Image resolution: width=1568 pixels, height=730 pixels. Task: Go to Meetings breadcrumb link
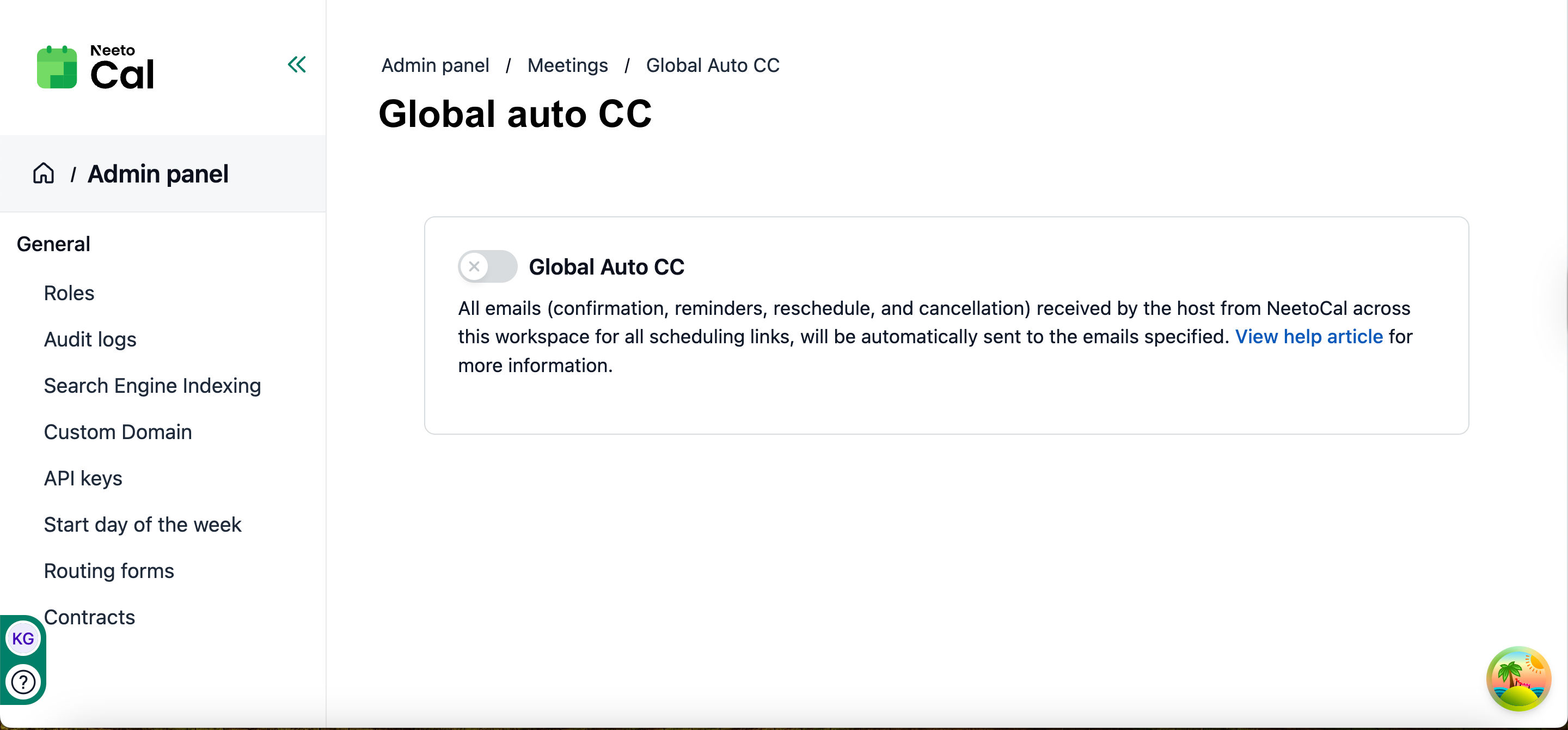tap(567, 65)
